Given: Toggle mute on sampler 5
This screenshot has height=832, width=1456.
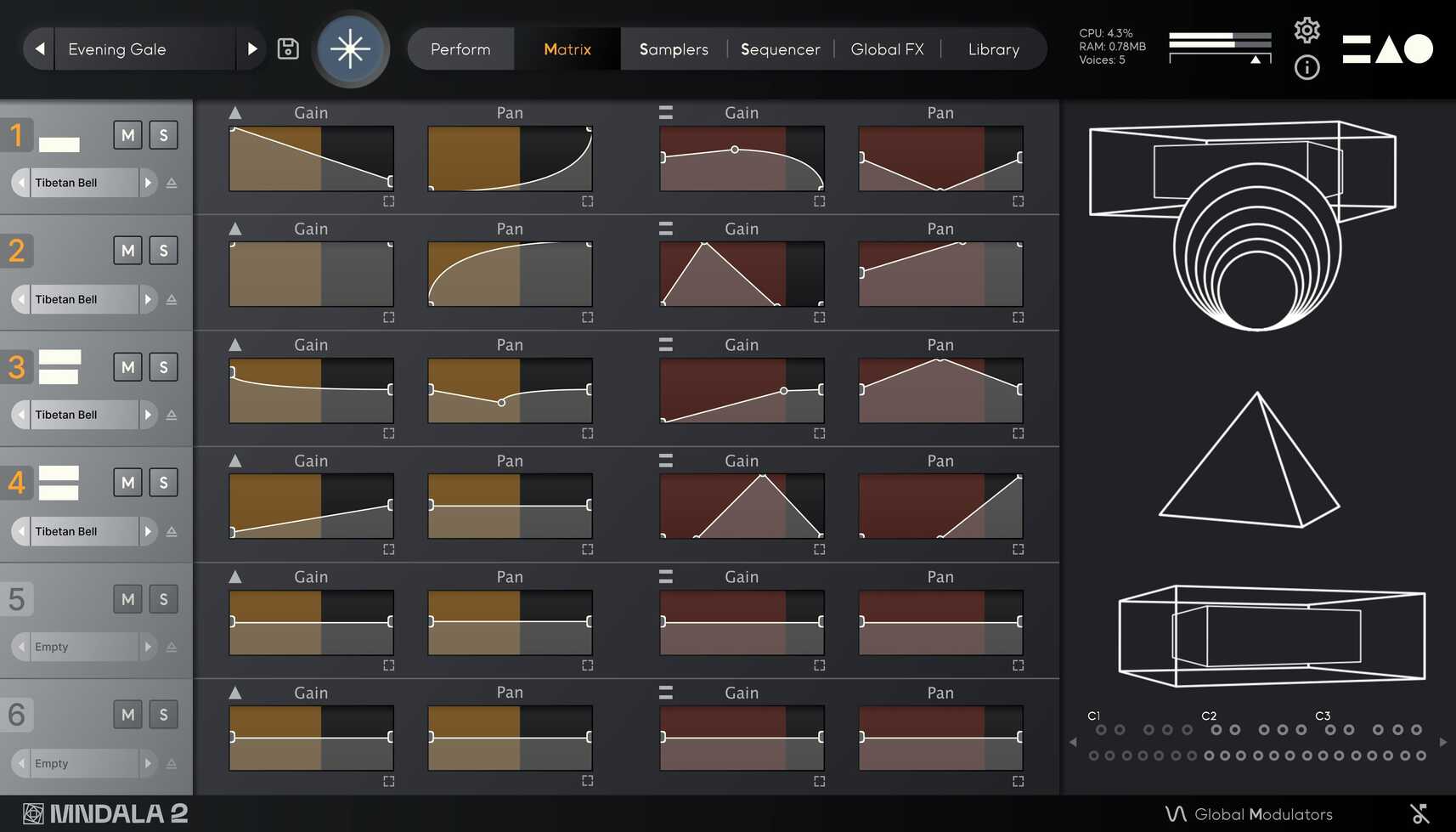Looking at the screenshot, I should (128, 599).
